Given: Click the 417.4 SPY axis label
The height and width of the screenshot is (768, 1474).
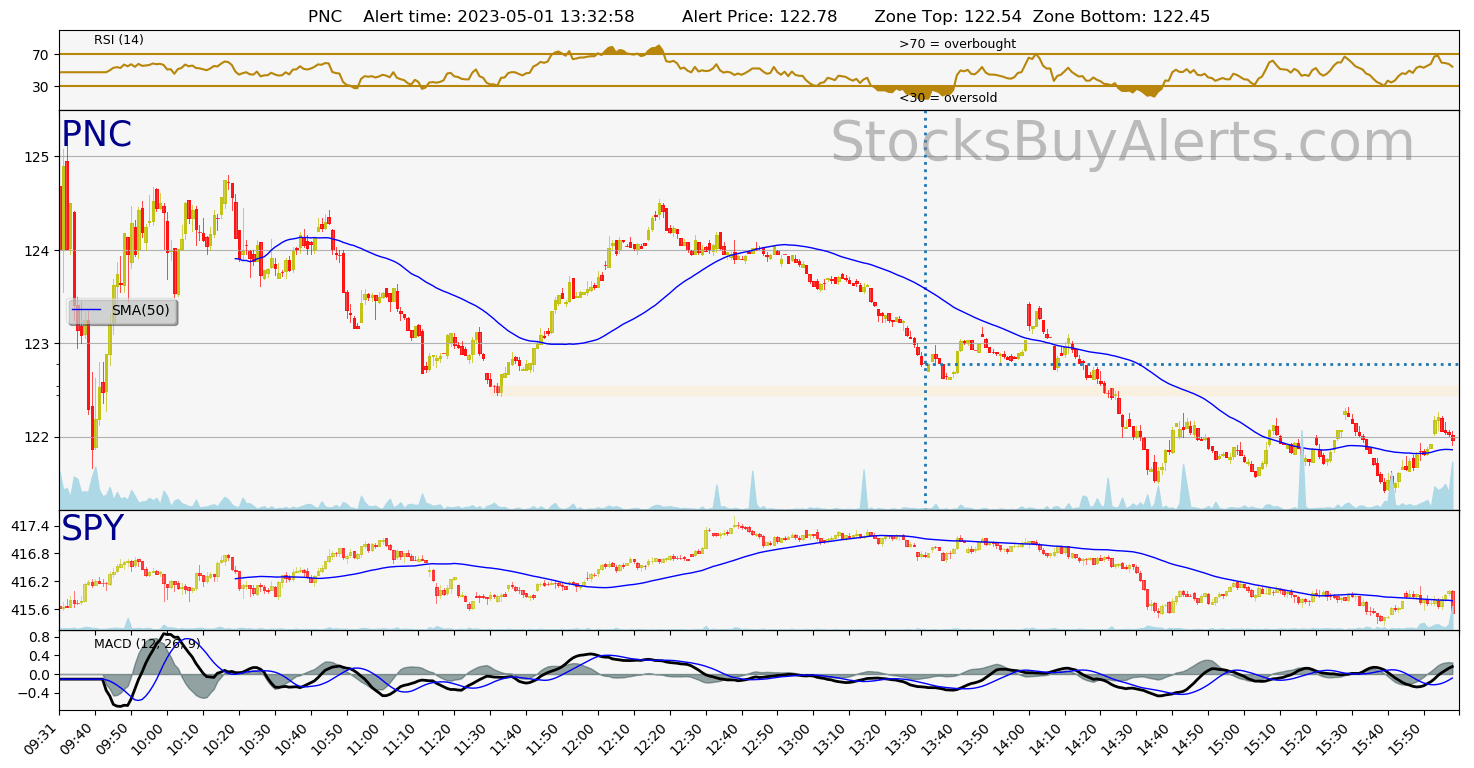Looking at the screenshot, I should tap(31, 526).
